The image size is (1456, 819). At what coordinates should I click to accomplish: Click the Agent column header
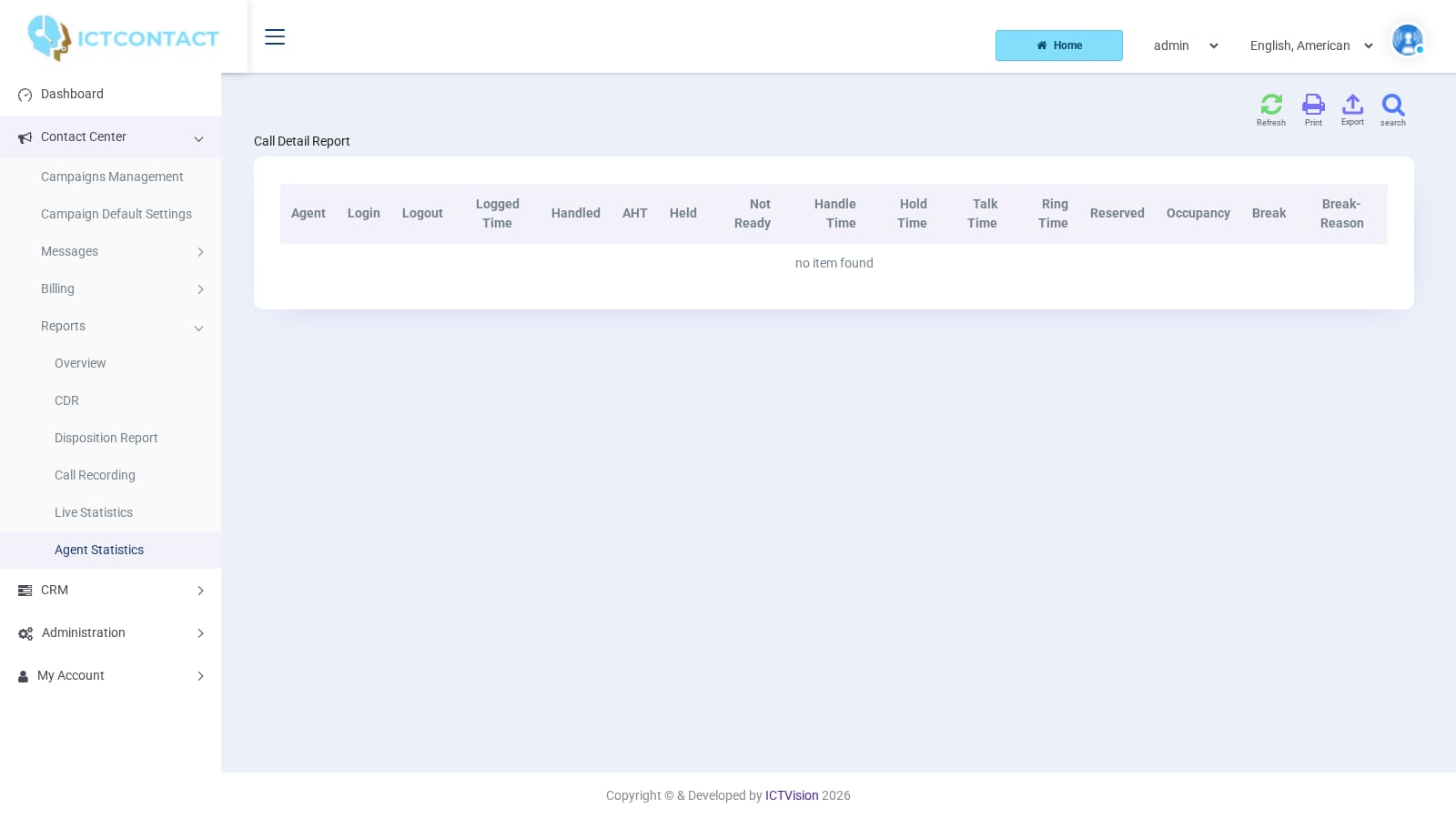pyautogui.click(x=308, y=213)
